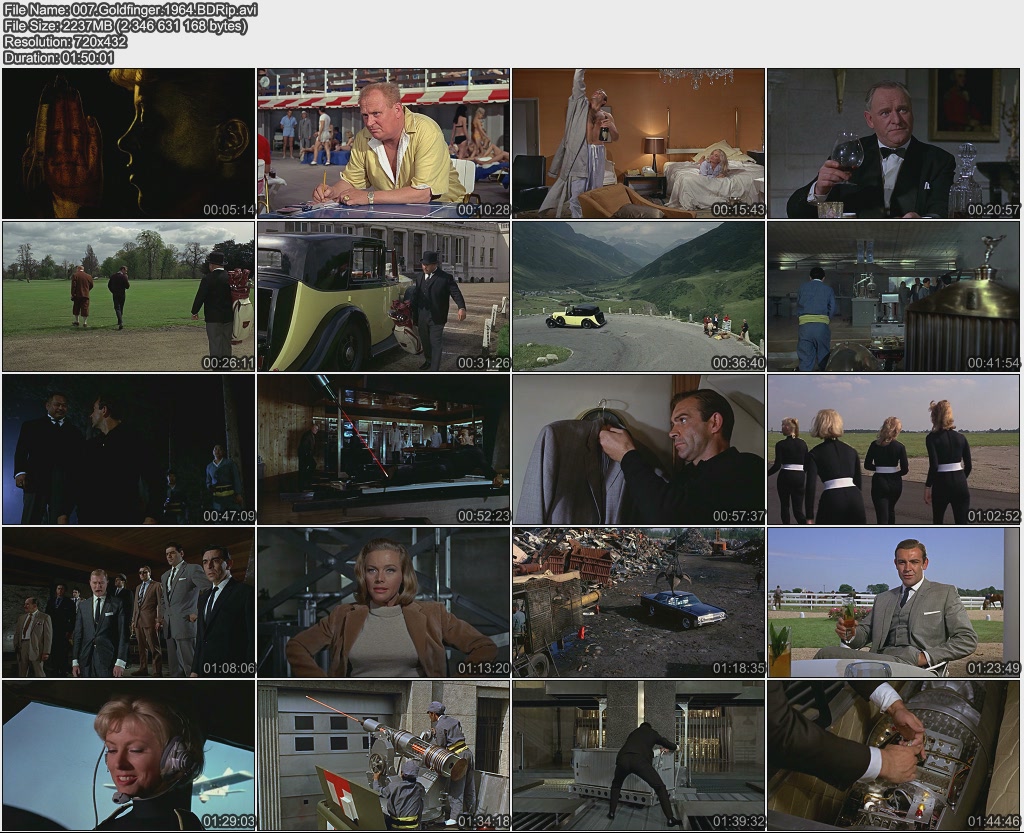
Task: Open the scrapyard blue car thumbnail at 01:18:35
Action: tap(639, 602)
